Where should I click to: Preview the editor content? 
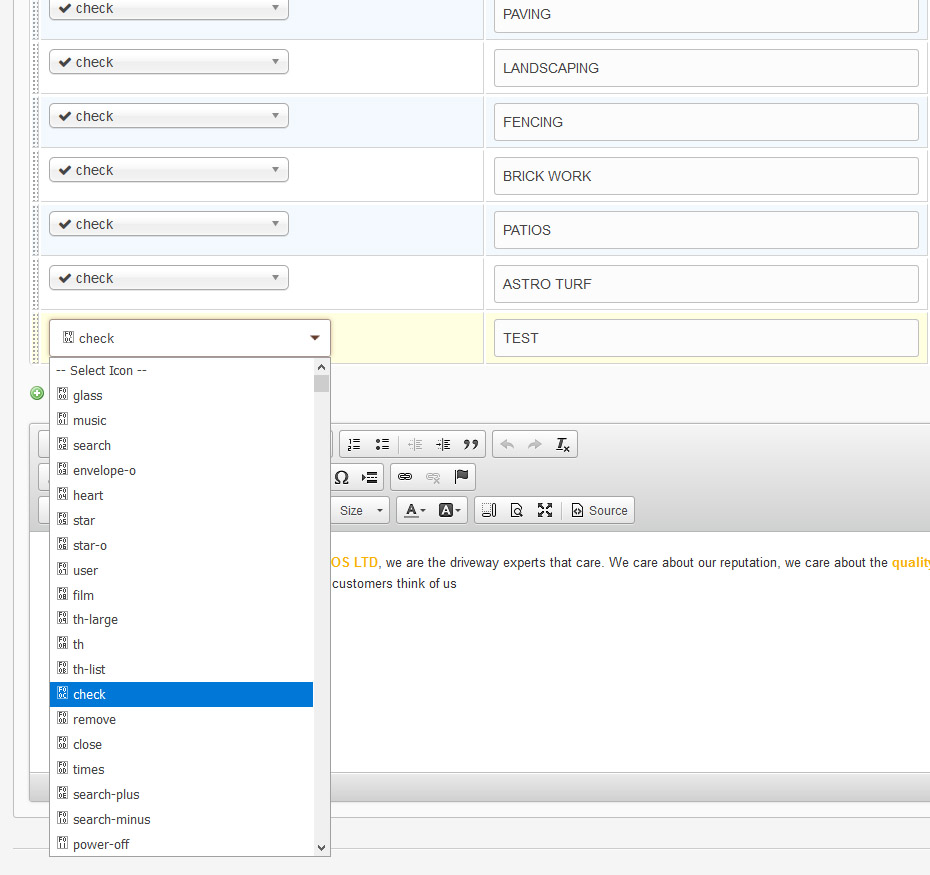pyautogui.click(x=517, y=510)
